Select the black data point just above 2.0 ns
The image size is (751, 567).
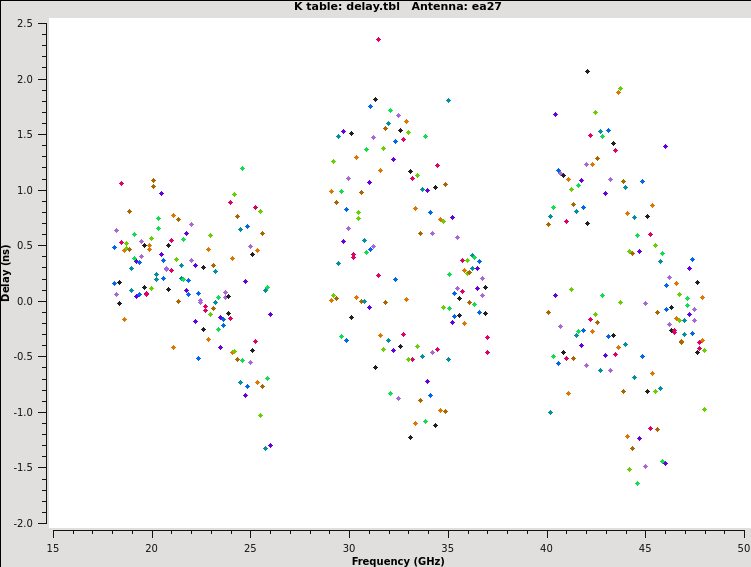pos(587,71)
